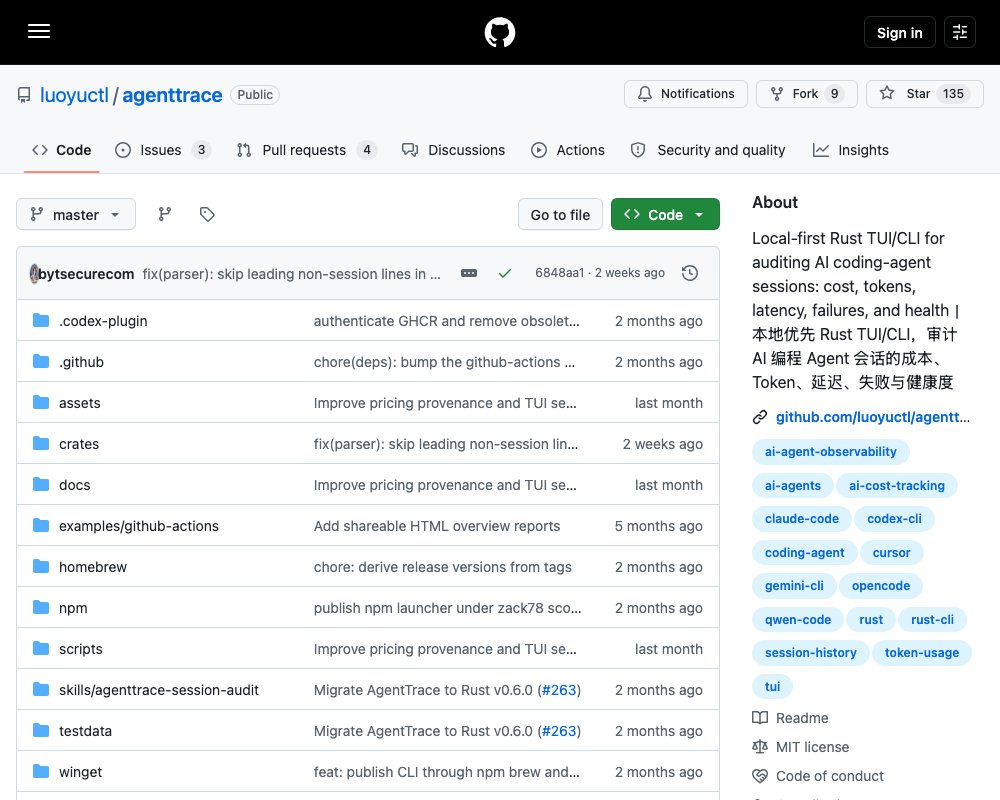1000x800 pixels.
Task: Open the skills/agenttrace-session-audit folder
Action: [x=159, y=690]
